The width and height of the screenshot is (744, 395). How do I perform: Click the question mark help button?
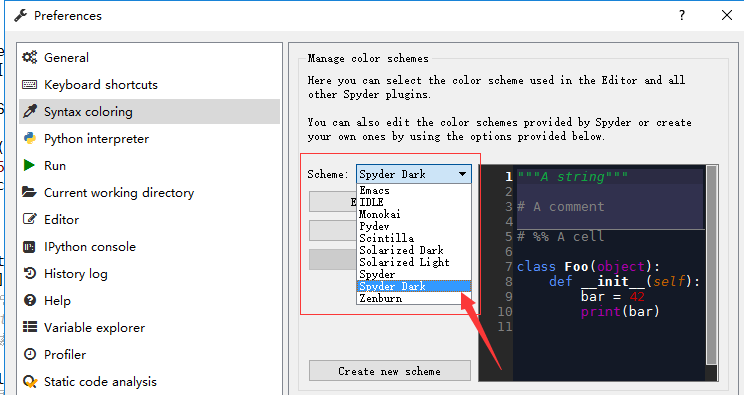[681, 15]
